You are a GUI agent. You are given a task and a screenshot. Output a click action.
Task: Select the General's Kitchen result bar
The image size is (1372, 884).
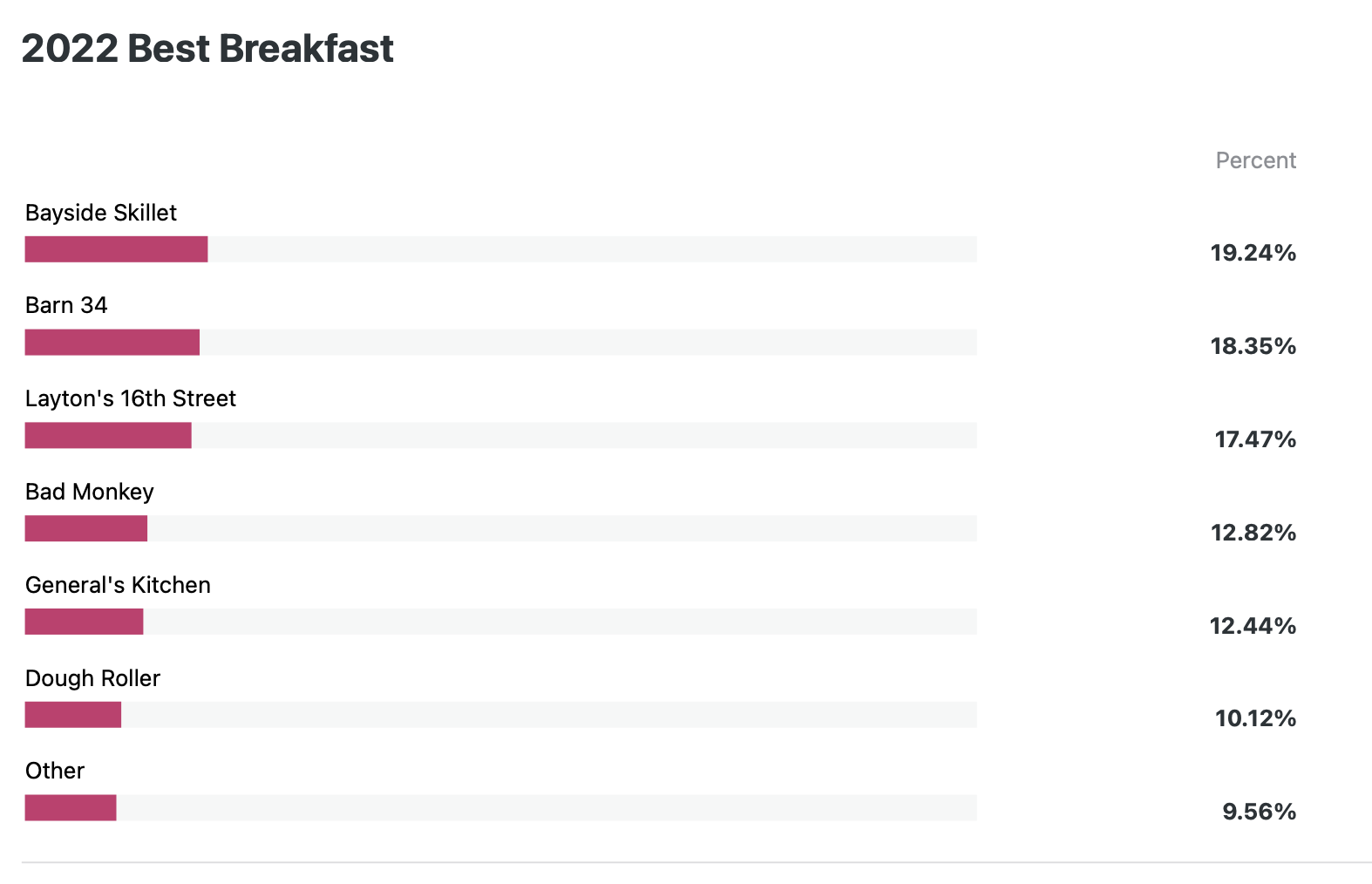pyautogui.click(x=500, y=622)
